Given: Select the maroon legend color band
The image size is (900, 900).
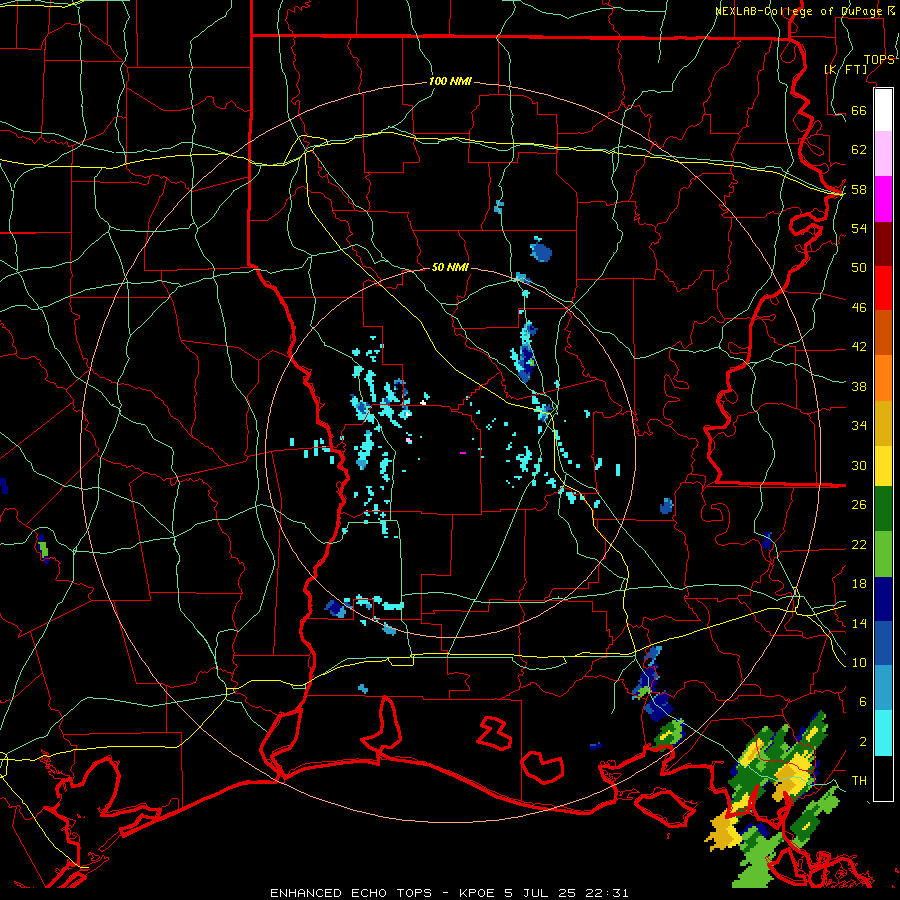Looking at the screenshot, I should (x=883, y=244).
